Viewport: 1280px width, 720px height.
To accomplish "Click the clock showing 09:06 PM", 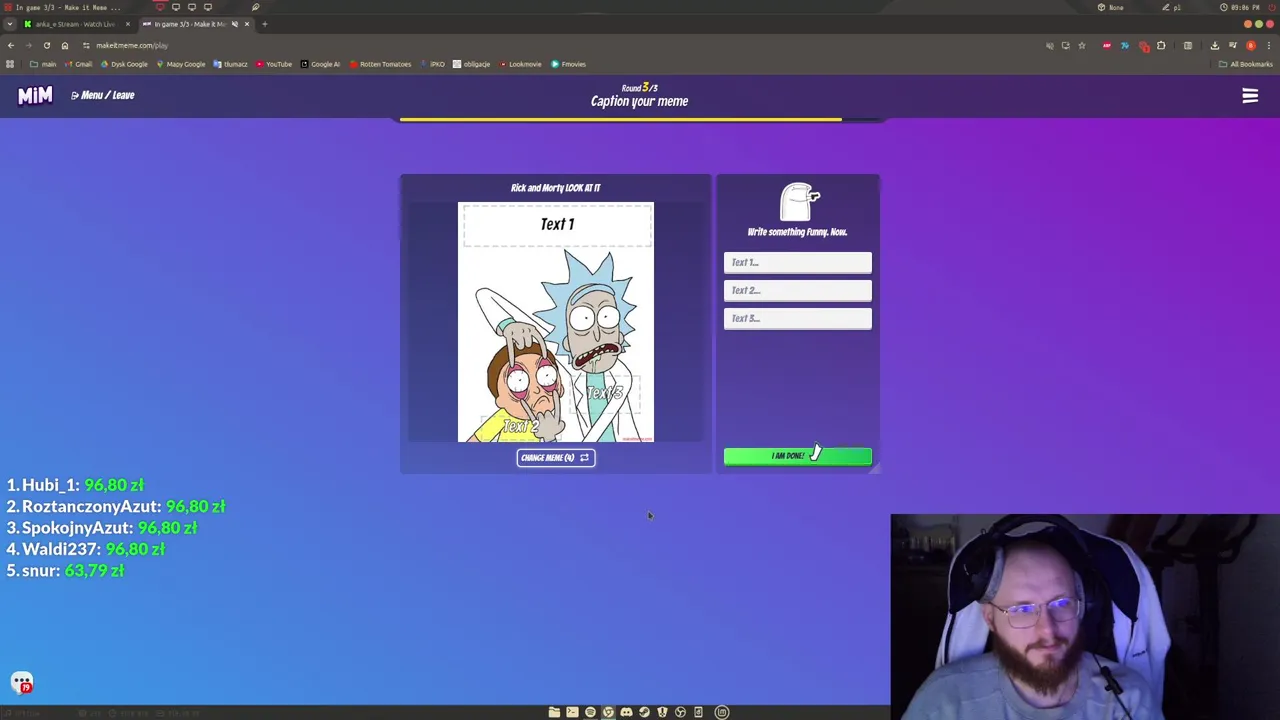I will pos(1238,7).
